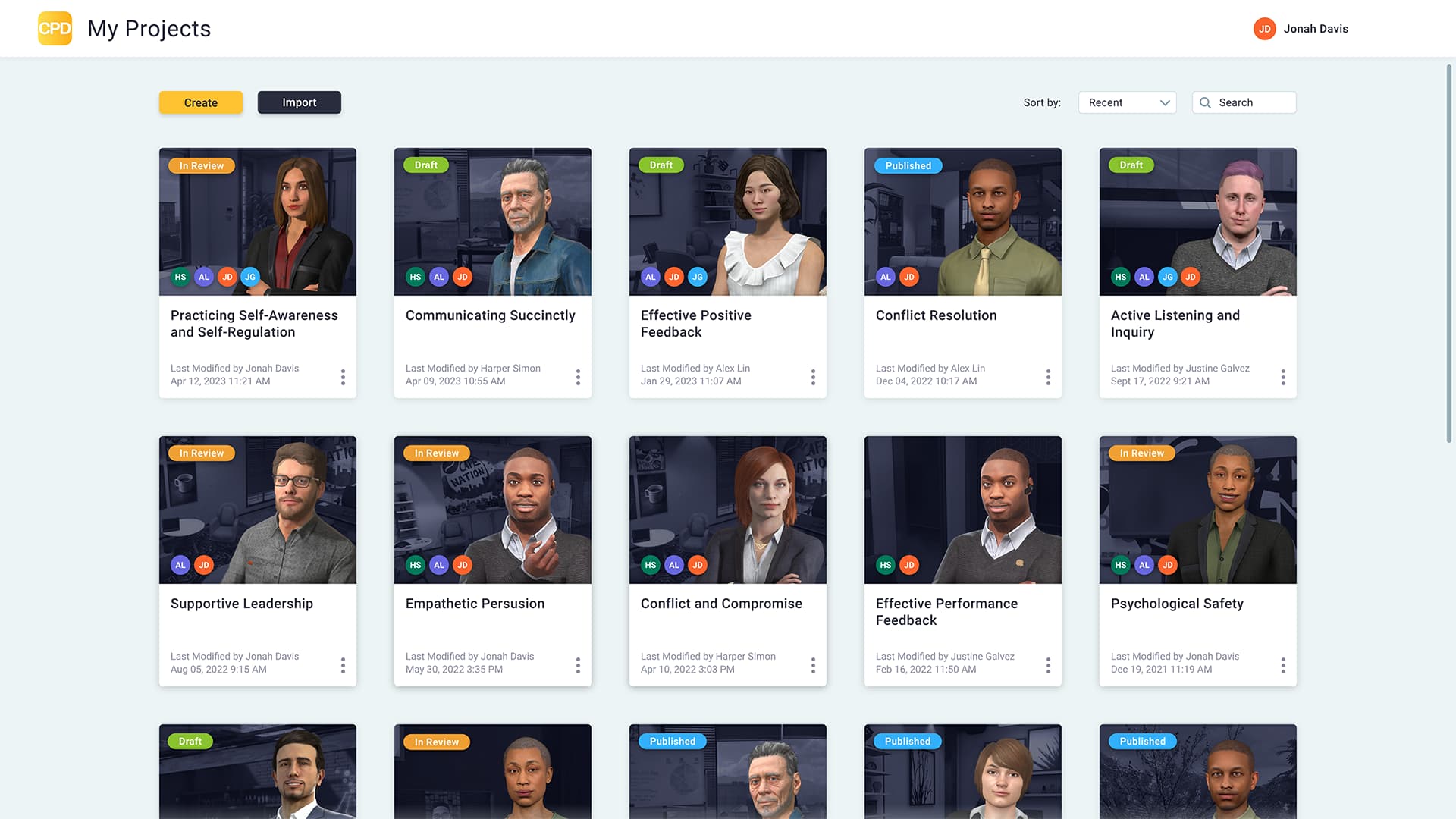Click the page vertical scrollbar

tap(1449, 254)
